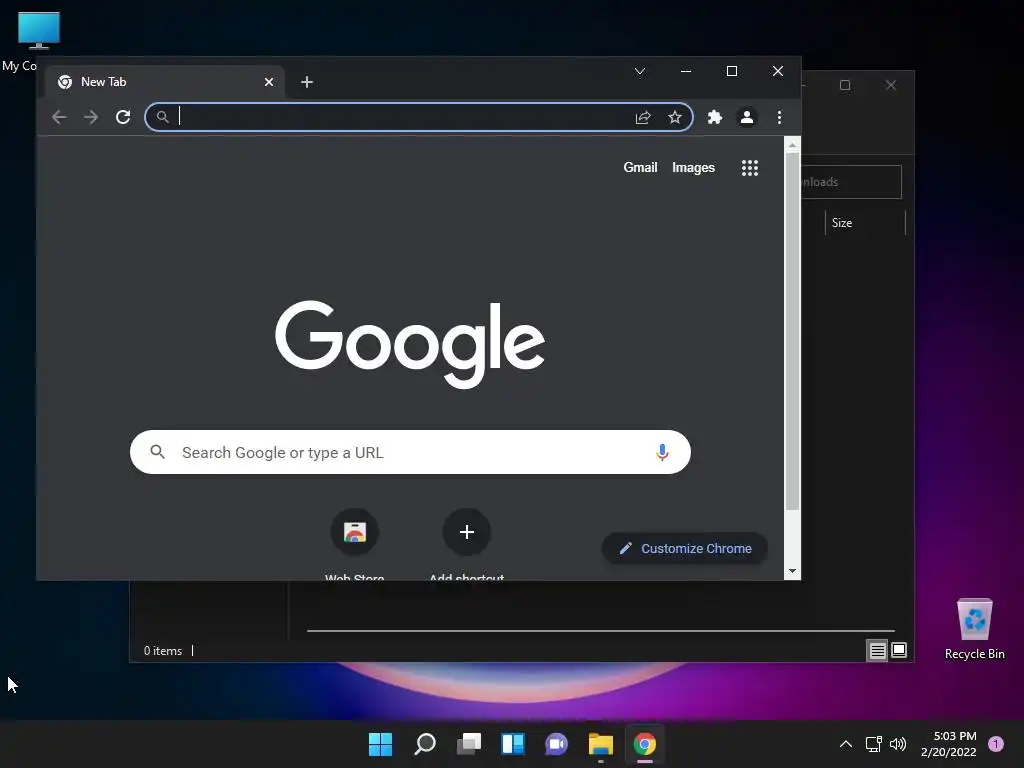Open network status tray icon

873,744
